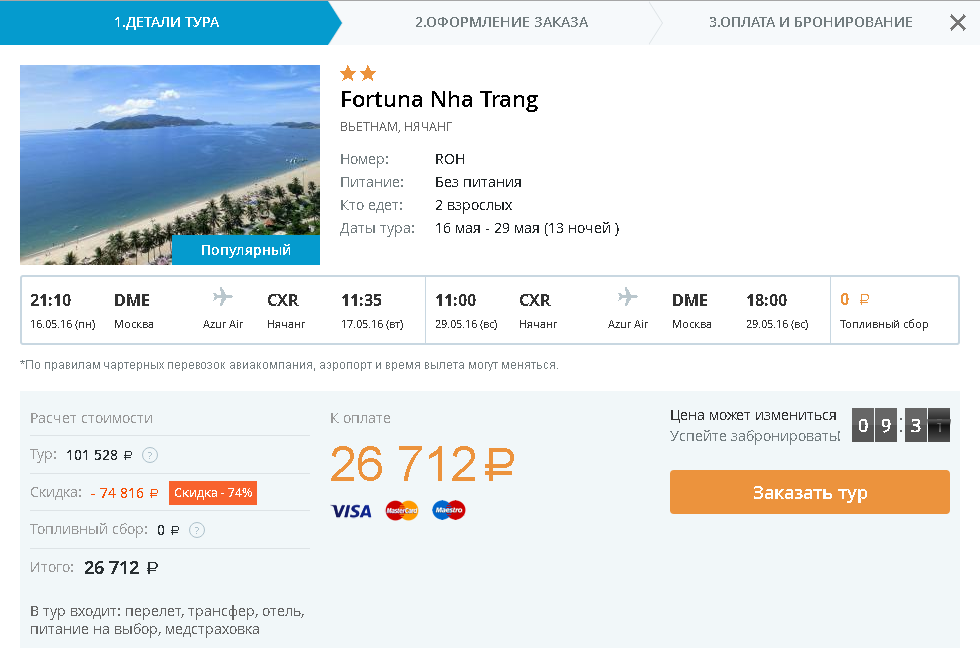Click the return flight airplane icon

point(628,298)
